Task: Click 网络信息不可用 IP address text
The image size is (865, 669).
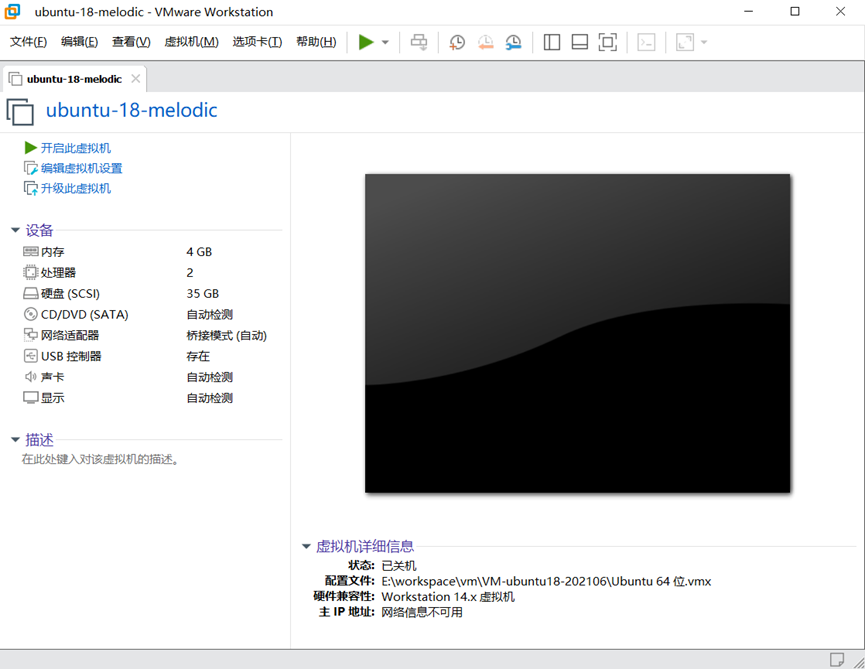Action: coord(422,612)
